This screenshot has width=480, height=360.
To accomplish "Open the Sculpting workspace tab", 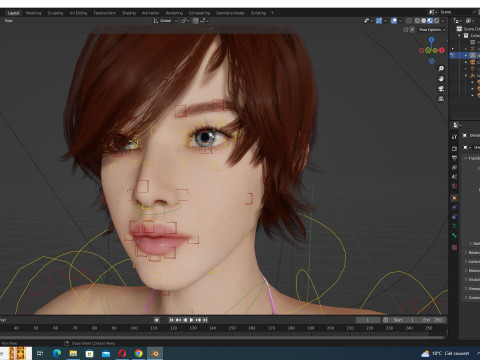I will click(x=55, y=13).
